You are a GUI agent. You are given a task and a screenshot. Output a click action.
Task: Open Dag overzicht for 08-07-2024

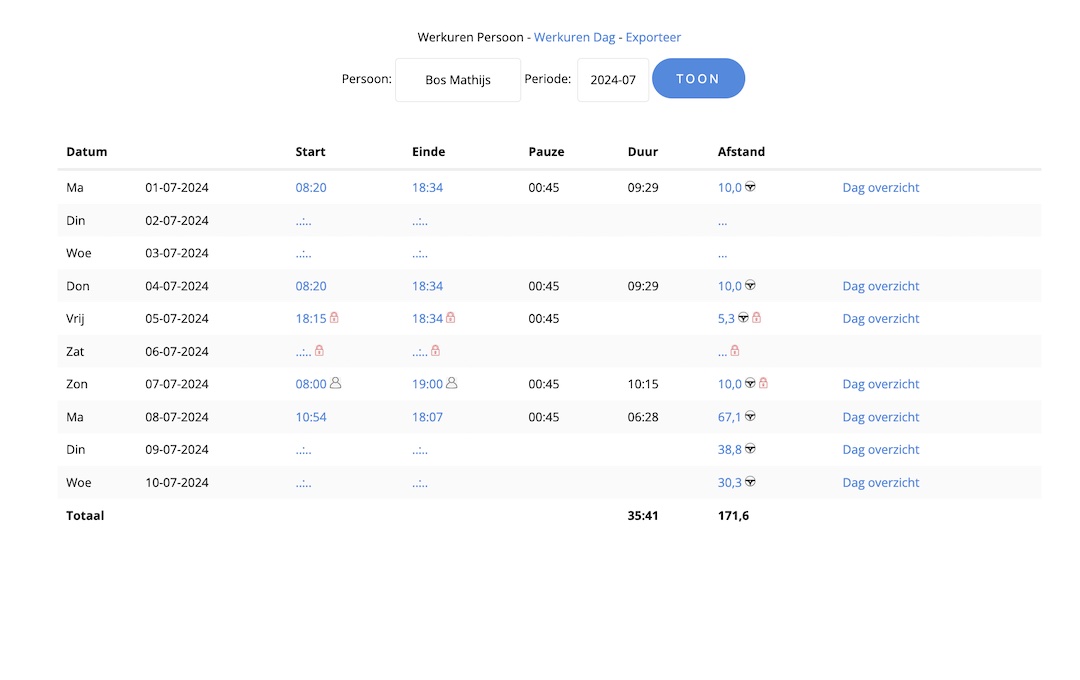(880, 417)
